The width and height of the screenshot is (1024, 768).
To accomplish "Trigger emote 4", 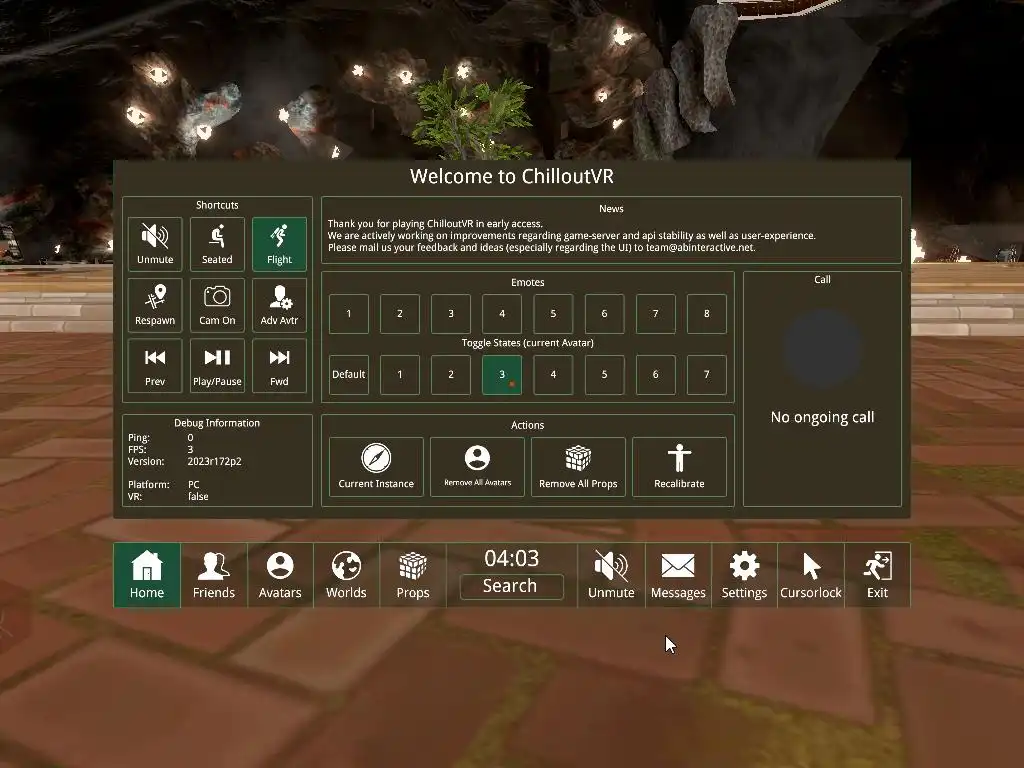I will tap(502, 313).
